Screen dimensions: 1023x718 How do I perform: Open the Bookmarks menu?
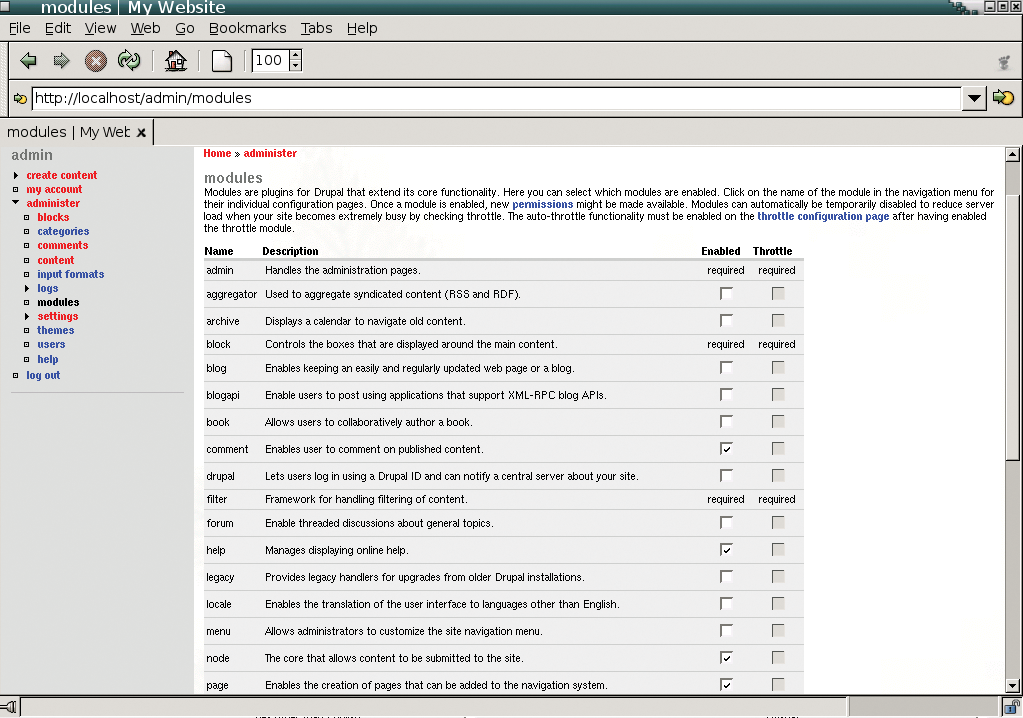[247, 28]
